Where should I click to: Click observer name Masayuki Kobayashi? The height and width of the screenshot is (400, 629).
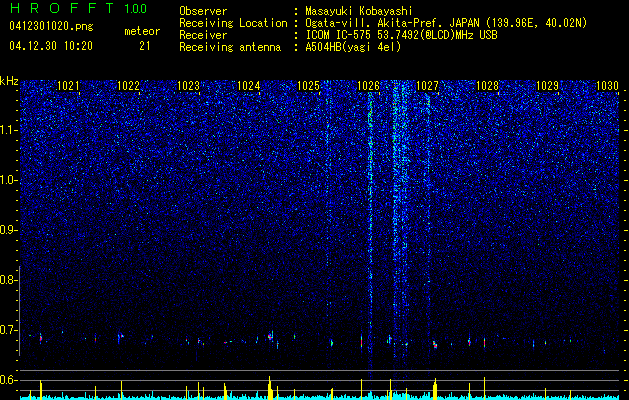click(359, 11)
